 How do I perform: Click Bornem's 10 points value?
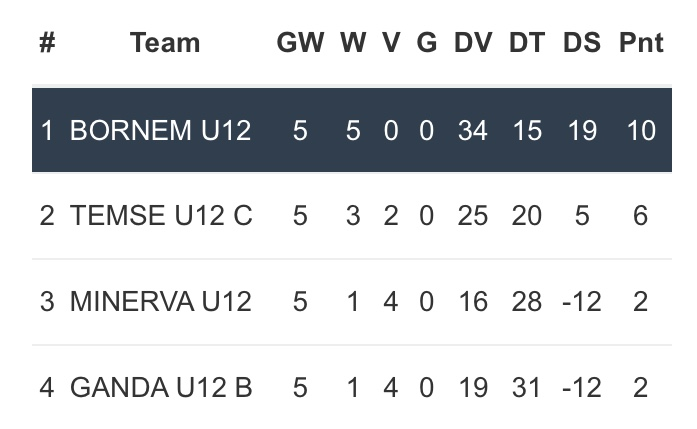tap(641, 130)
